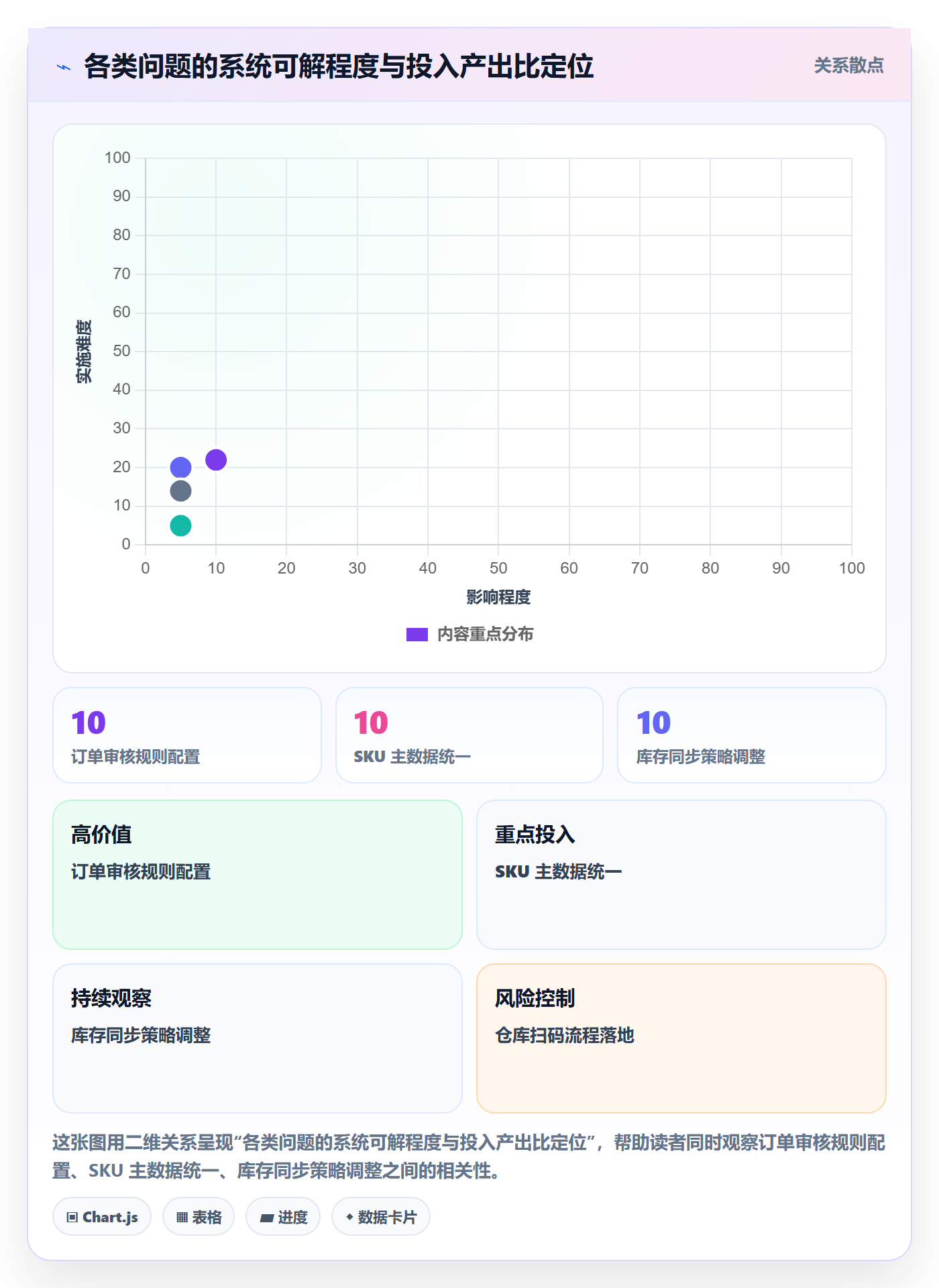Image resolution: width=939 pixels, height=1288 pixels.
Task: Click the 仓库扫码流程落地 text
Action: click(x=565, y=1036)
